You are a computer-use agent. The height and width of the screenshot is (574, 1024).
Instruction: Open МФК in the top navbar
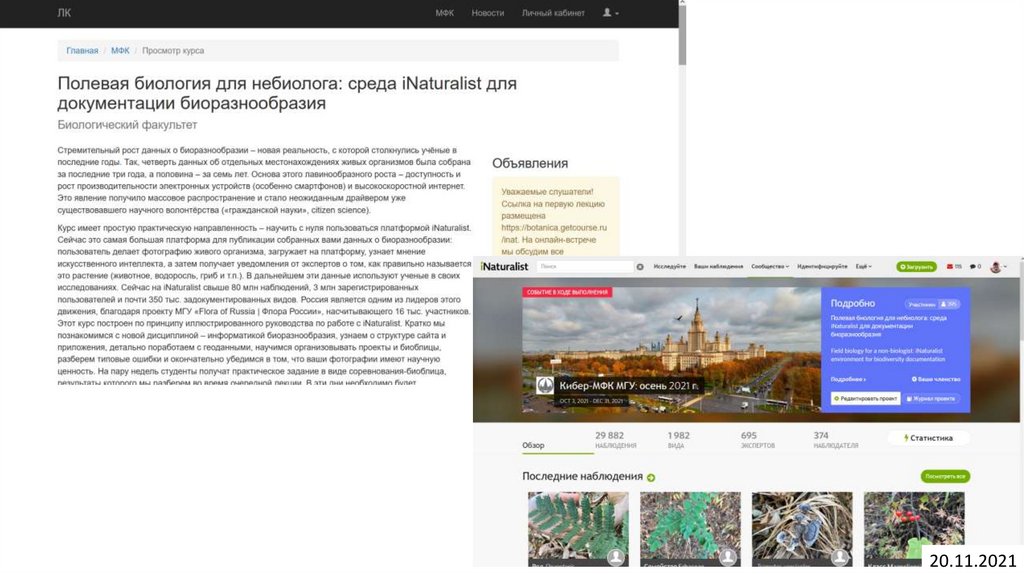pyautogui.click(x=445, y=12)
